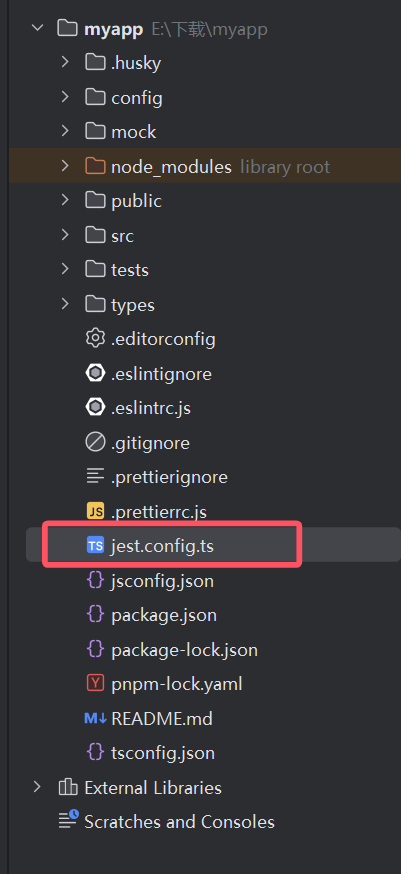Click the red Y icon of pnpm-lock.yaml

(x=95, y=683)
